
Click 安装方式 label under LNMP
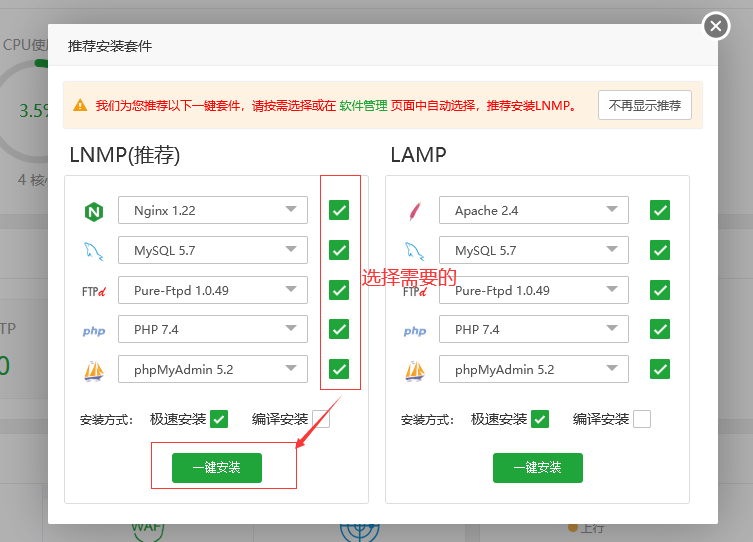coord(106,420)
